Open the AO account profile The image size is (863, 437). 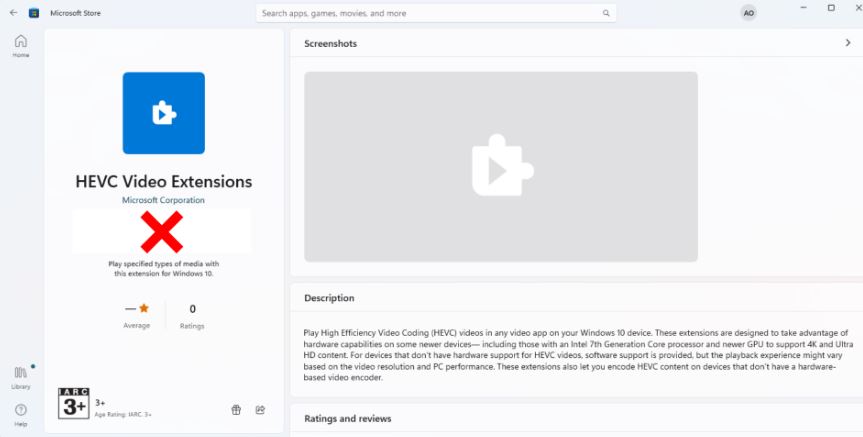[749, 13]
